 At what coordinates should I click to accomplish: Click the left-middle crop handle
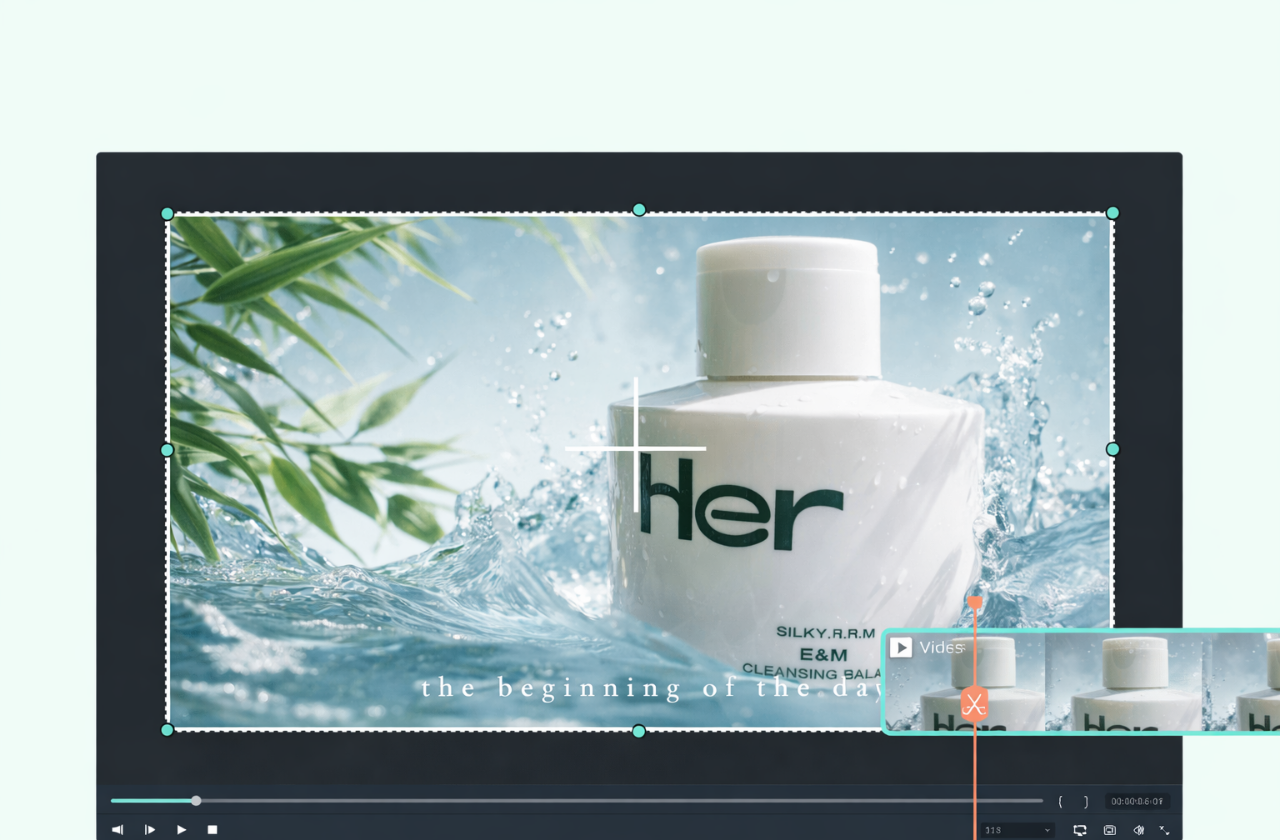click(168, 450)
